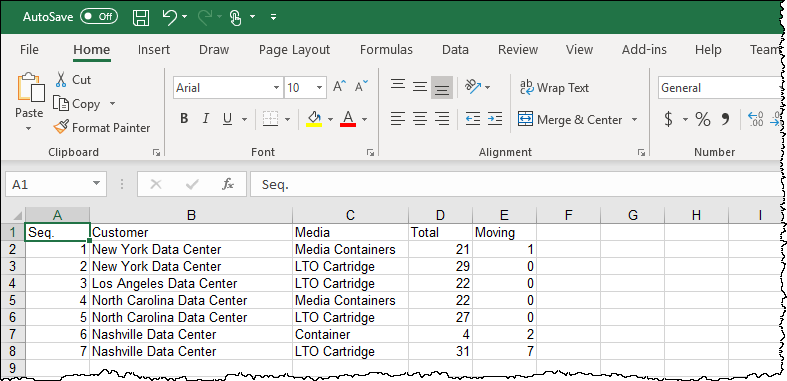Open Font settings dialog launcher
Image resolution: width=787 pixels, height=381 pixels.
pos(370,152)
